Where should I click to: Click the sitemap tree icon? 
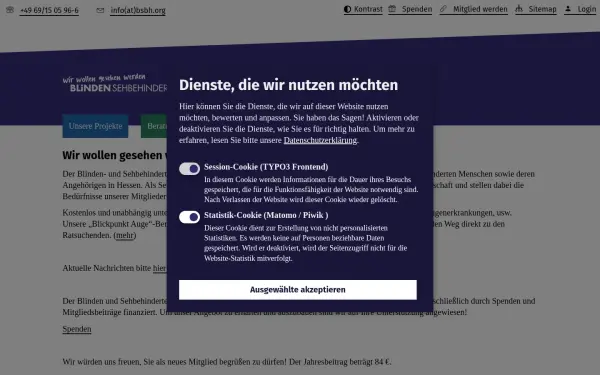tap(519, 9)
